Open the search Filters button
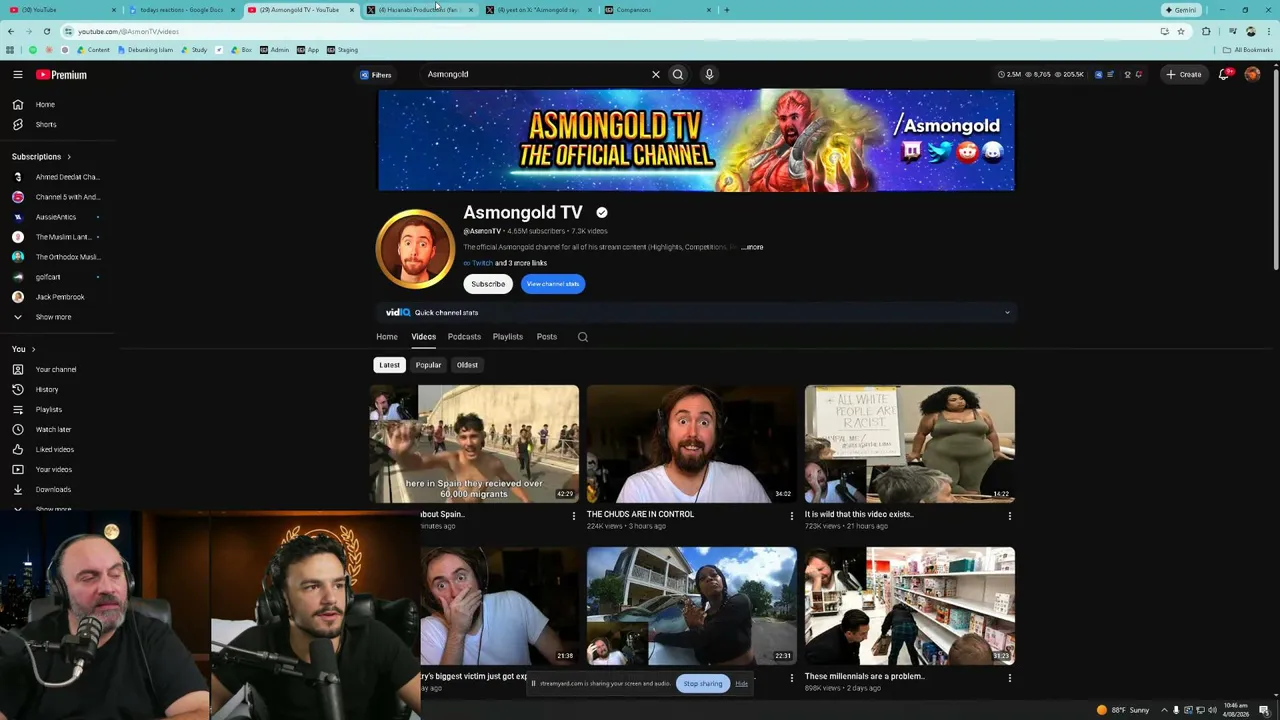The image size is (1280, 720). coord(376,75)
